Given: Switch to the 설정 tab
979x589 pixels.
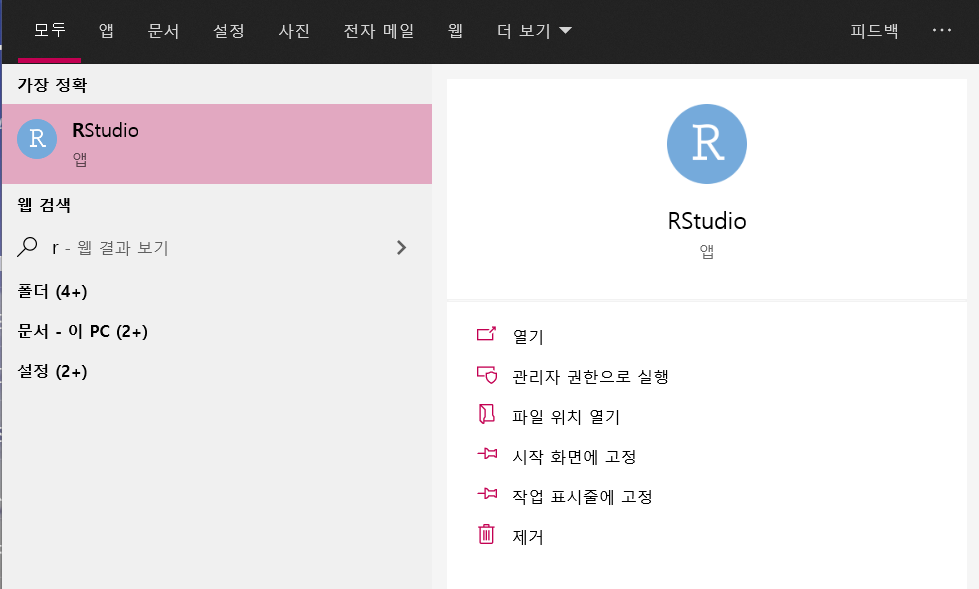Looking at the screenshot, I should click(x=229, y=31).
